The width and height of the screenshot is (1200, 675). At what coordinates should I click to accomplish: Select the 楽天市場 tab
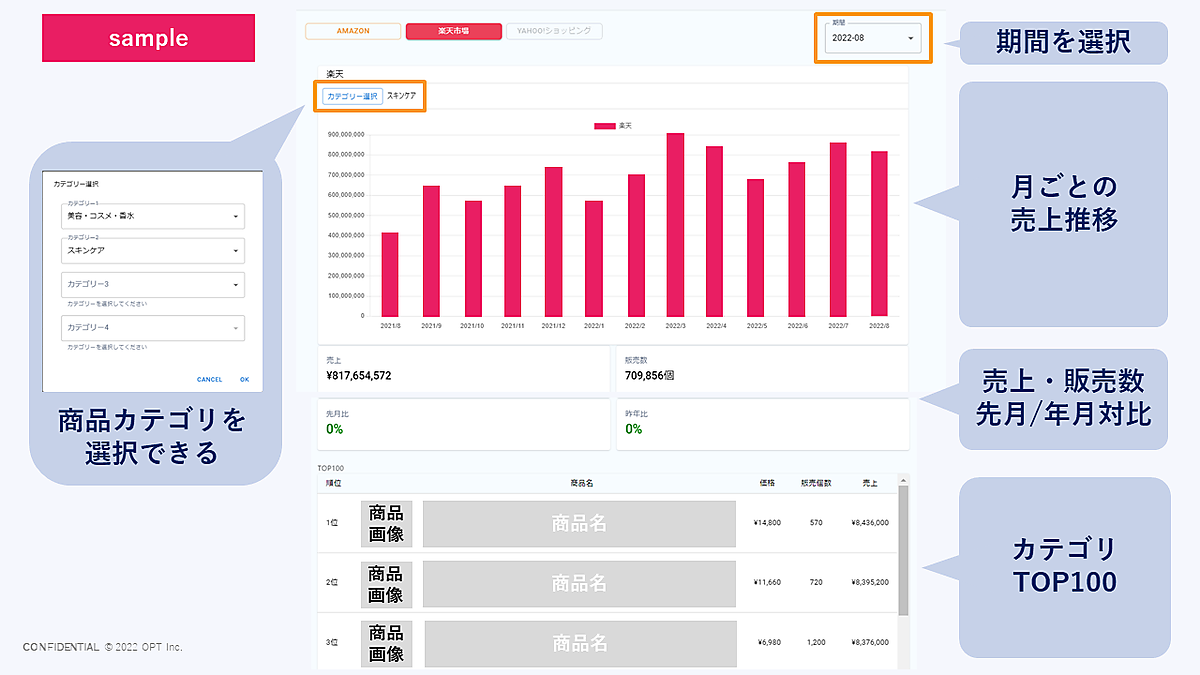pyautogui.click(x=452, y=31)
